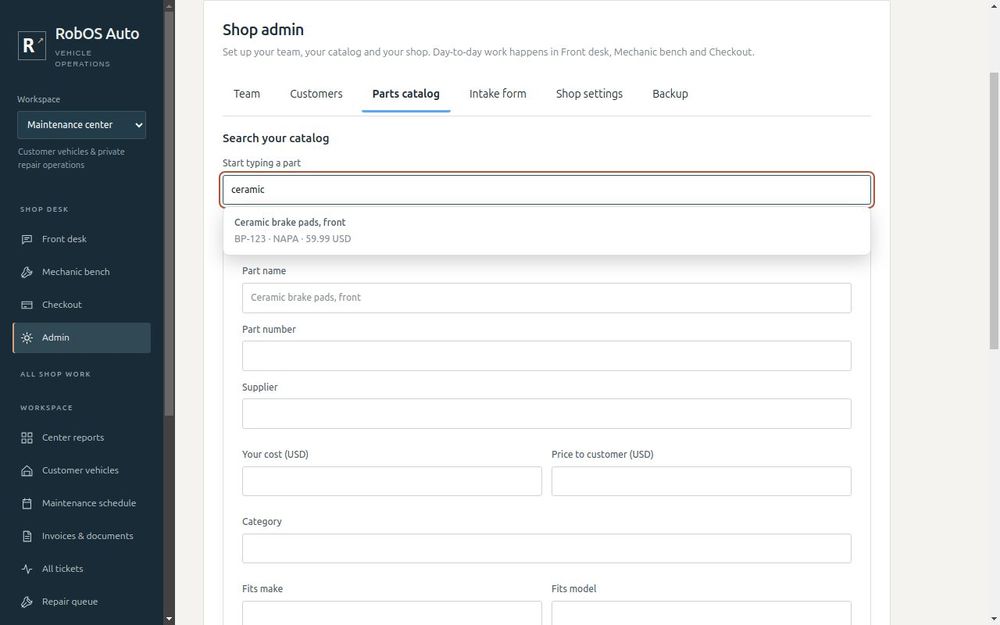Open Front desk in sidebar

[x=82, y=239]
